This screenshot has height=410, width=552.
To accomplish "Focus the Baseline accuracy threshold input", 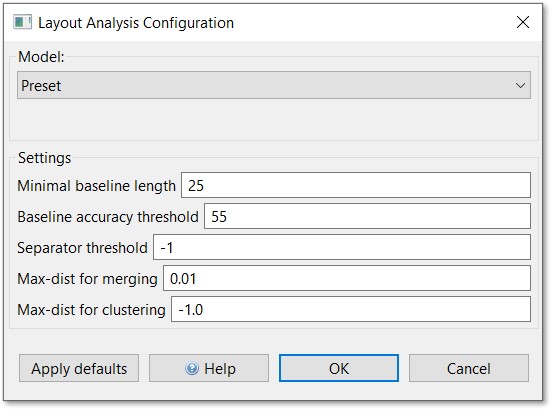I will pyautogui.click(x=368, y=216).
